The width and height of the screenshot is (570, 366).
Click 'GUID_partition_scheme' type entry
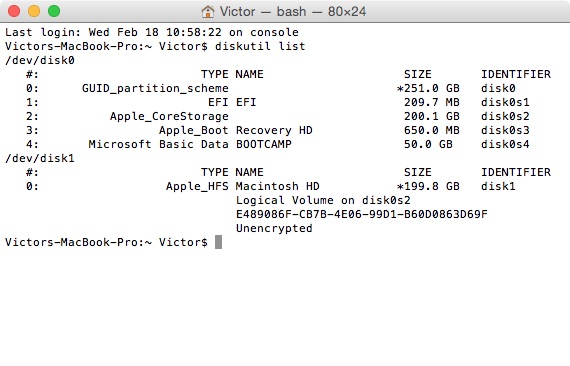[155, 88]
